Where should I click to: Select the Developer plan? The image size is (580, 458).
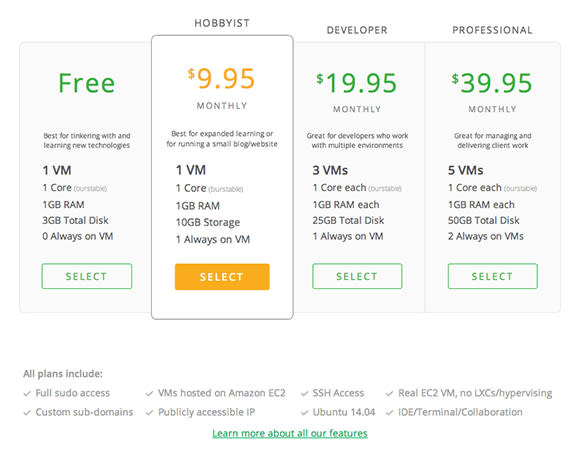pyautogui.click(x=357, y=276)
